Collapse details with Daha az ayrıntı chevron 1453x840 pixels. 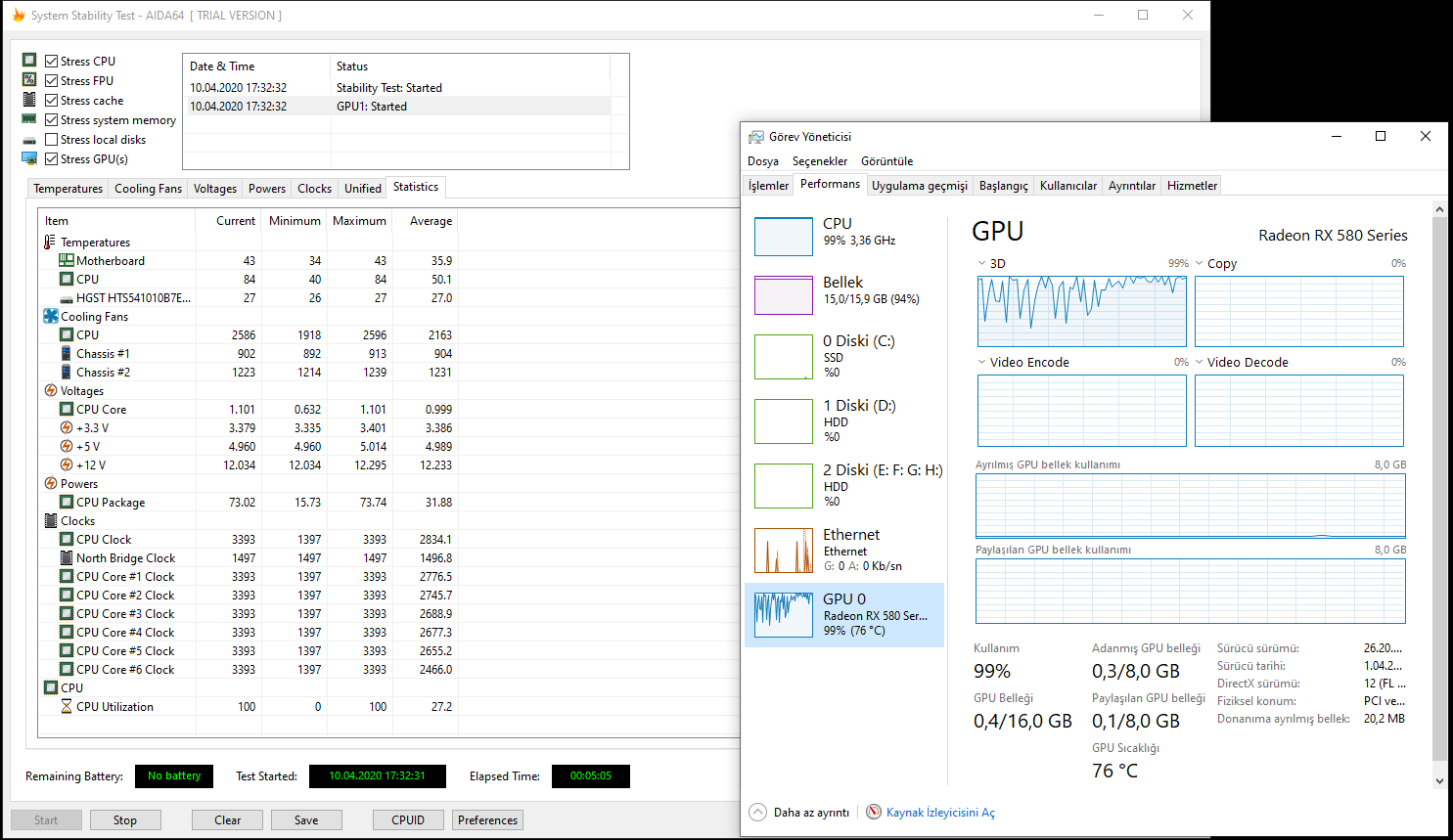click(757, 813)
